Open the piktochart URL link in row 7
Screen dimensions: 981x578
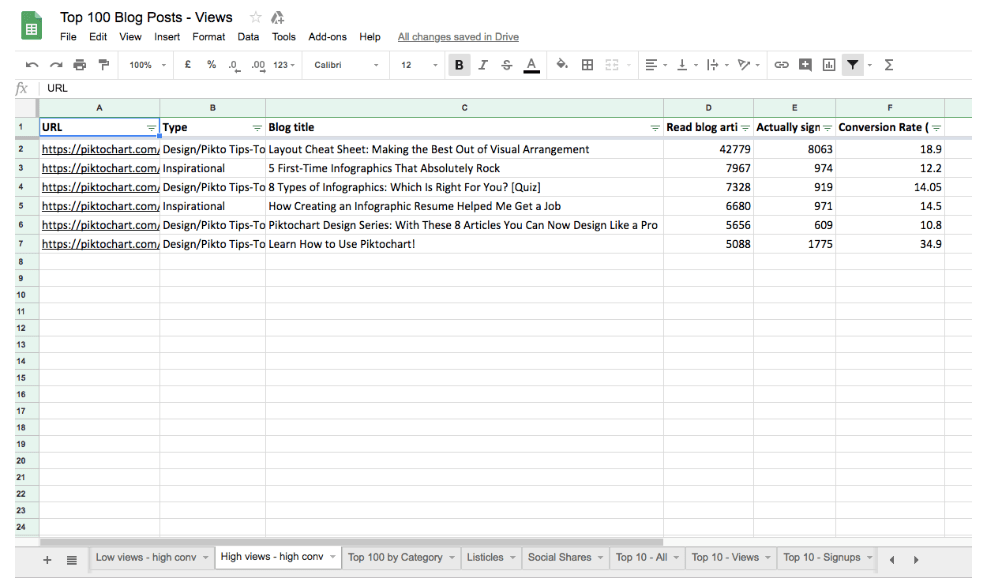click(x=101, y=244)
